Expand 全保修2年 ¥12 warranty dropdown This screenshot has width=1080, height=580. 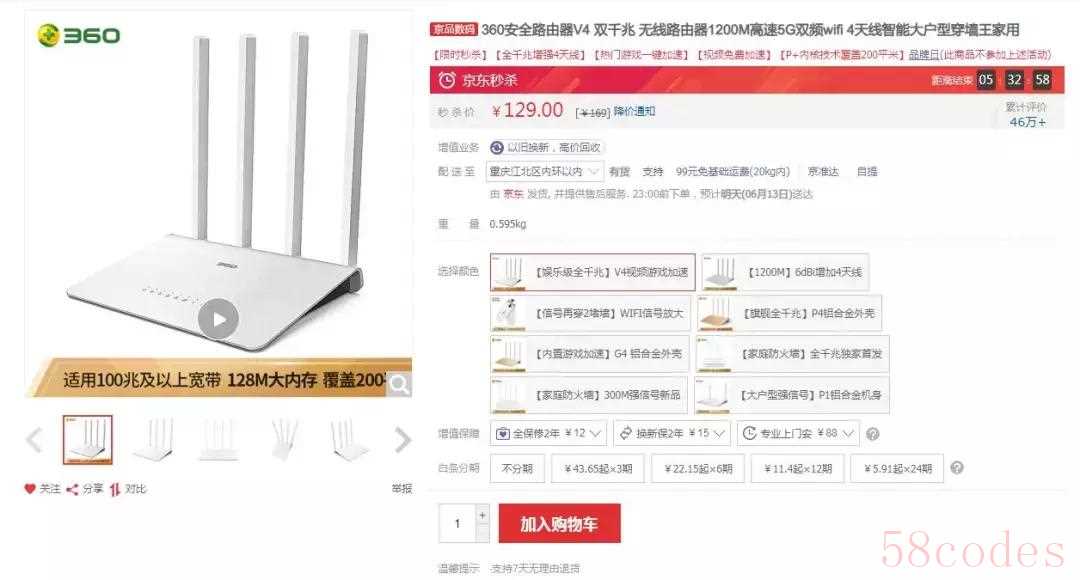pyautogui.click(x=549, y=433)
